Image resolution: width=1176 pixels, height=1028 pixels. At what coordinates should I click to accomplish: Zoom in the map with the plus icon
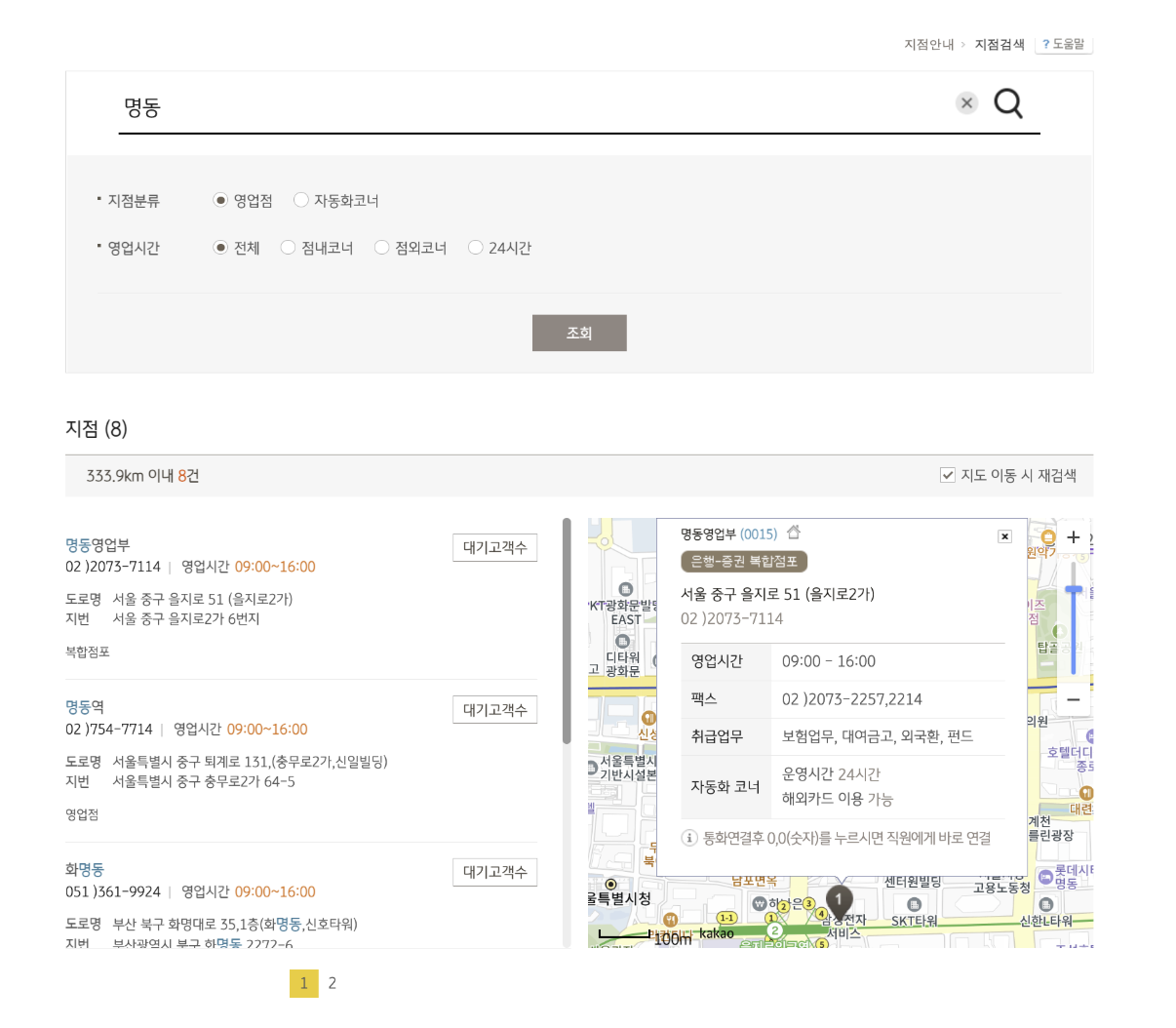(1073, 536)
